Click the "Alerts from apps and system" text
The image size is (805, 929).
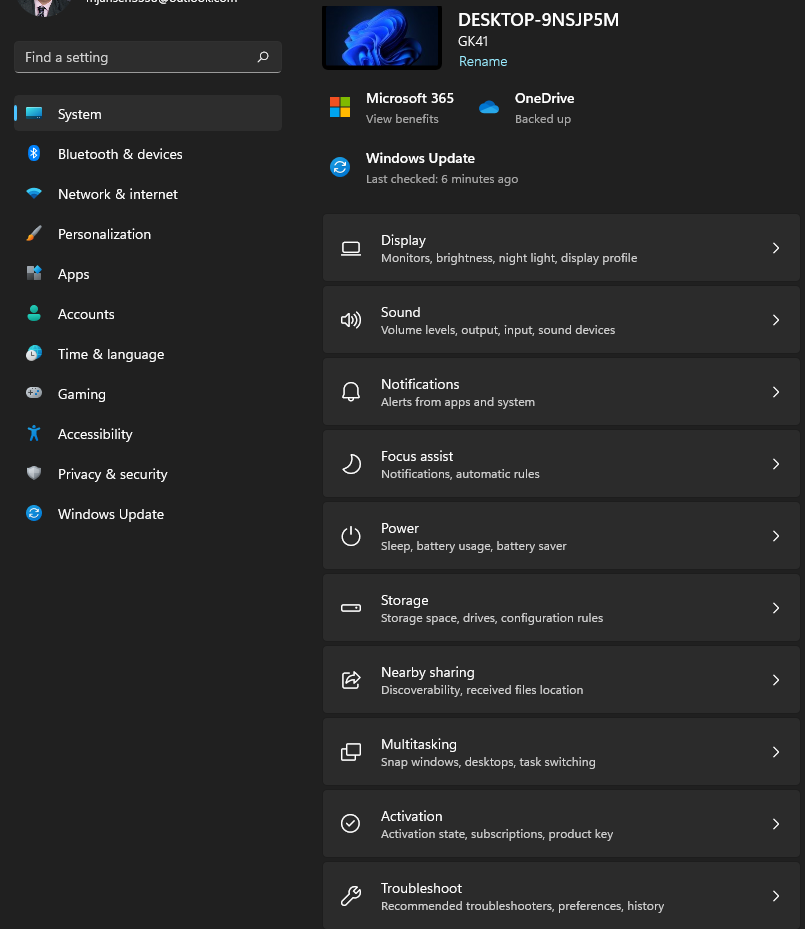point(458,402)
